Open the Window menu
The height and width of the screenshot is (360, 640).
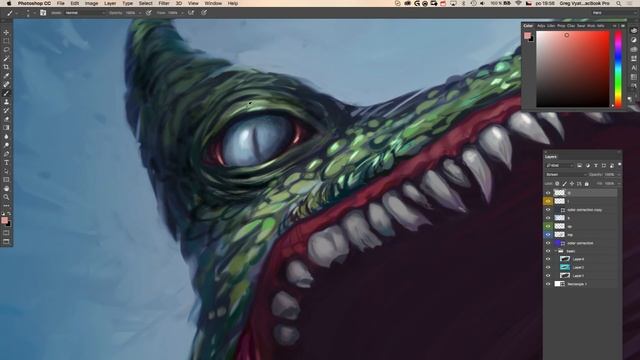(x=213, y=3)
